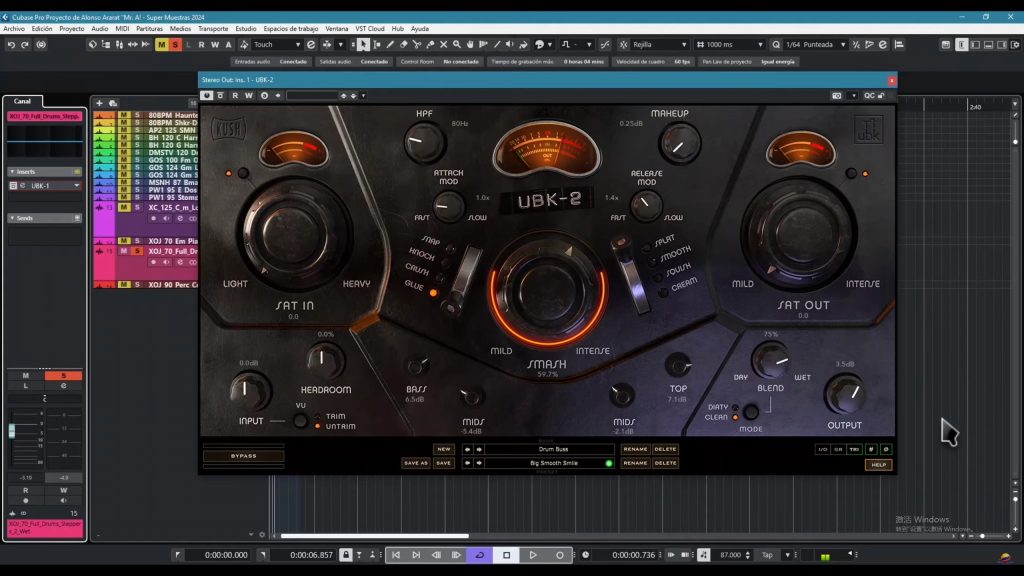Click the UBK-2 BYPASS button

(244, 456)
